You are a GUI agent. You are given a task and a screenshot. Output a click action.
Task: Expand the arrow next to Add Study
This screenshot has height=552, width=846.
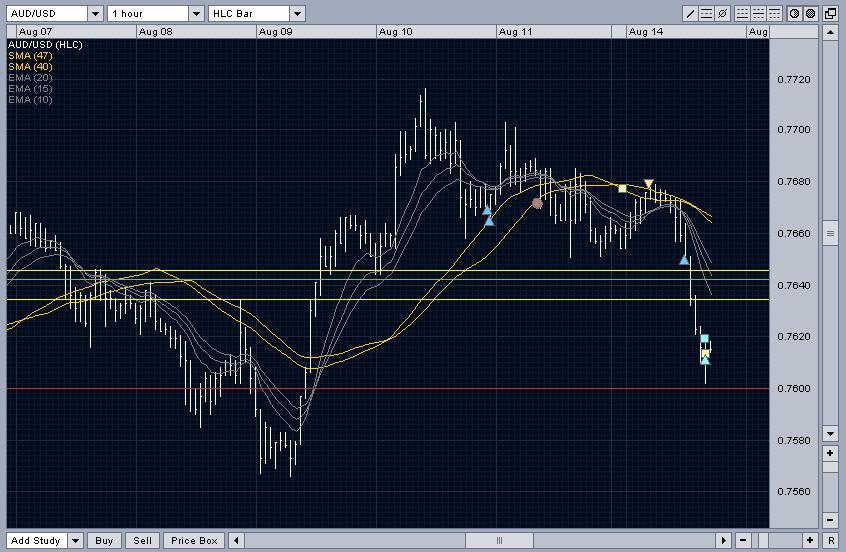click(x=76, y=540)
